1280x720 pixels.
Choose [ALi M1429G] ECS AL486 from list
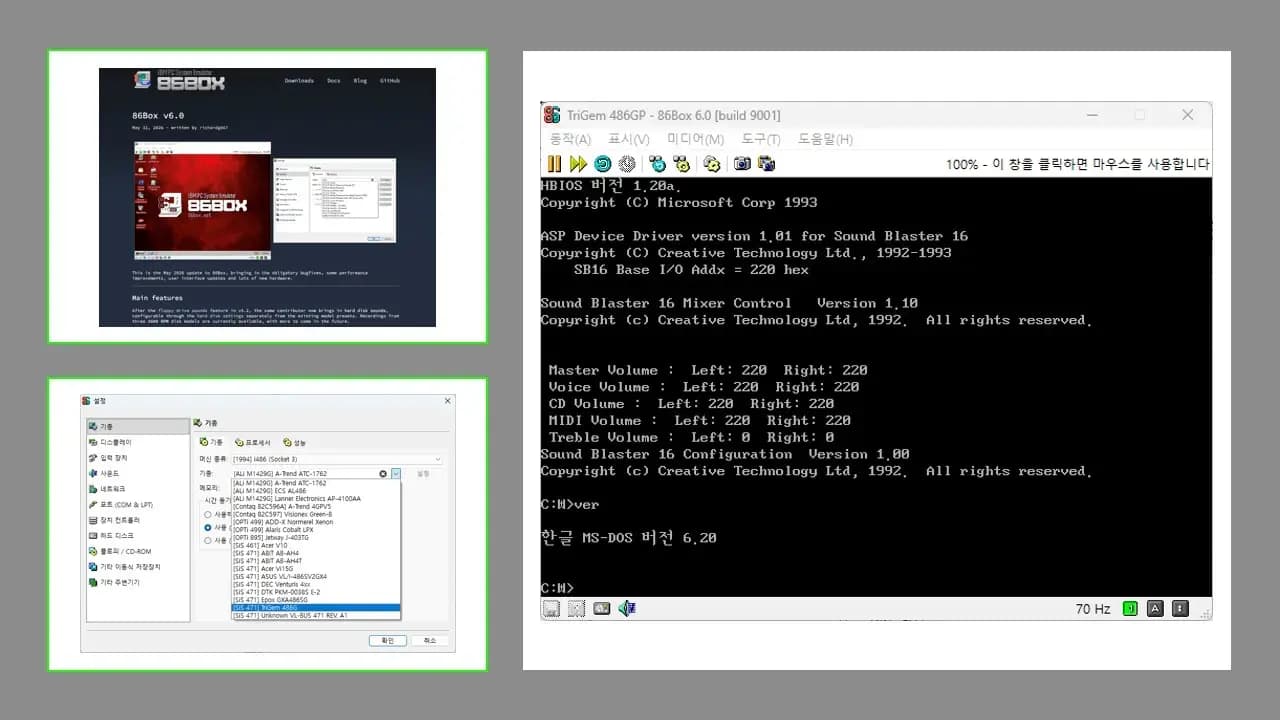[x=316, y=491]
